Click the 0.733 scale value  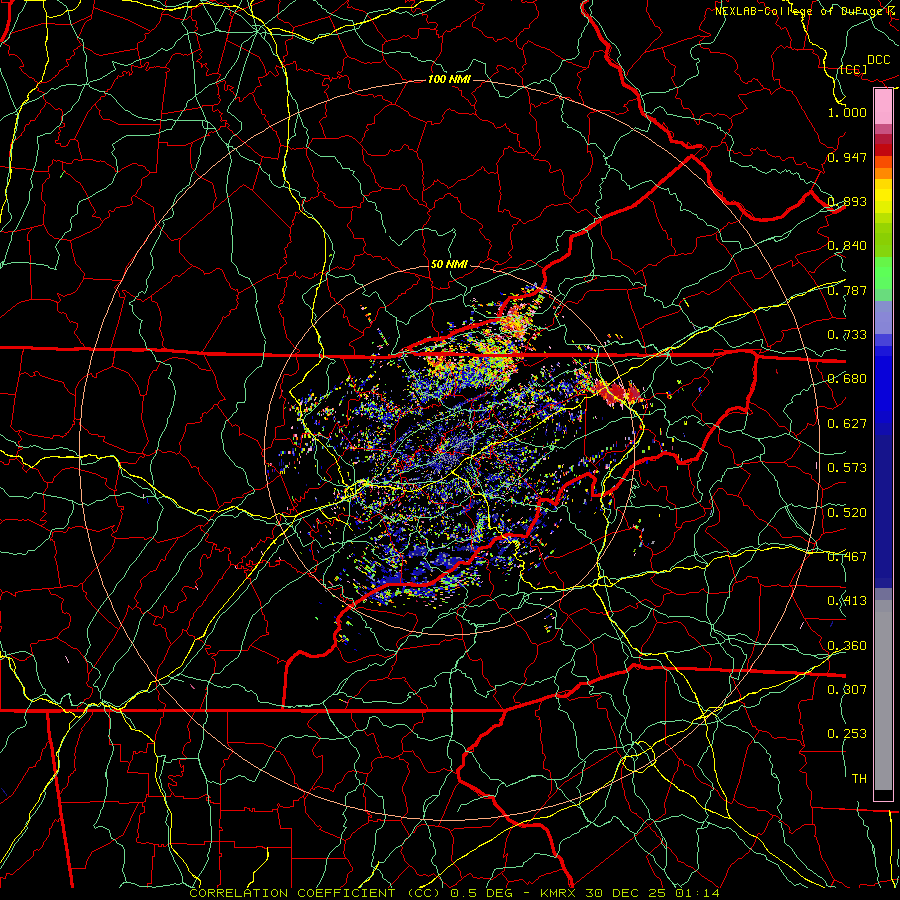click(x=847, y=335)
